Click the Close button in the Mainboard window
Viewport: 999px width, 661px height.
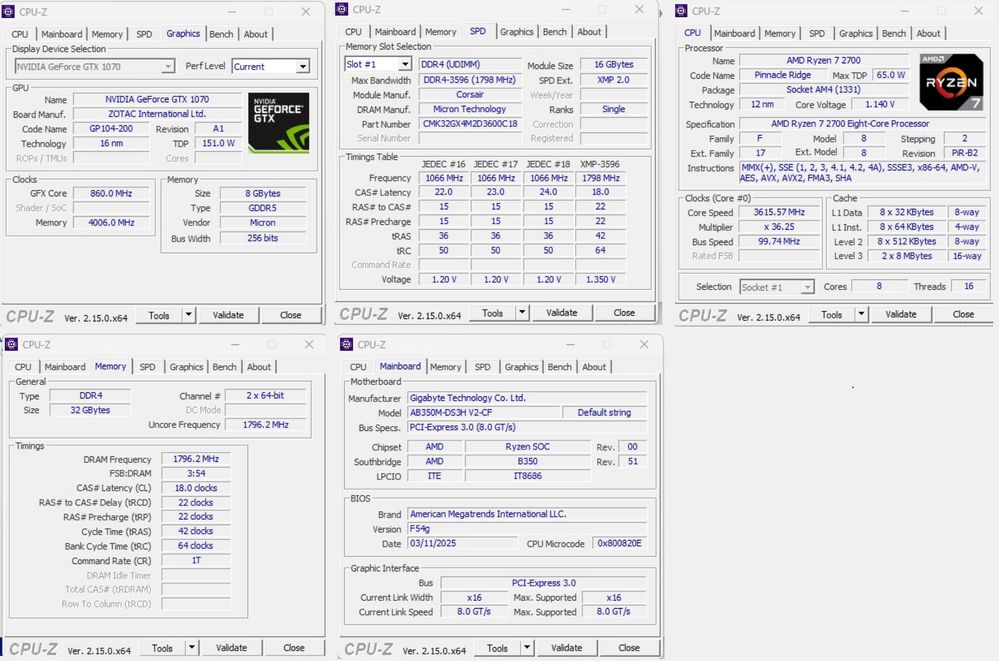click(629, 648)
